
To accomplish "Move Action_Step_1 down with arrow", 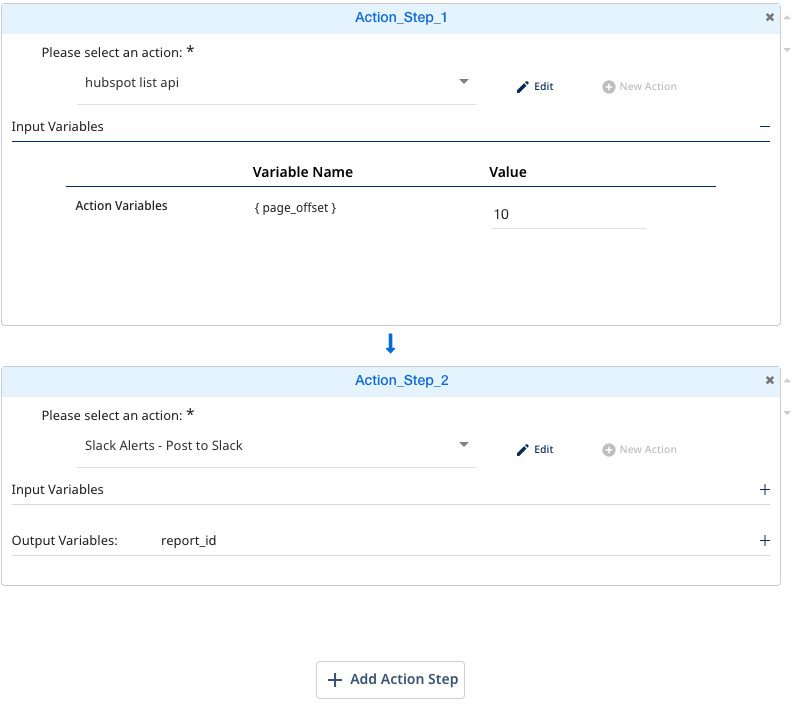I will click(x=787, y=50).
